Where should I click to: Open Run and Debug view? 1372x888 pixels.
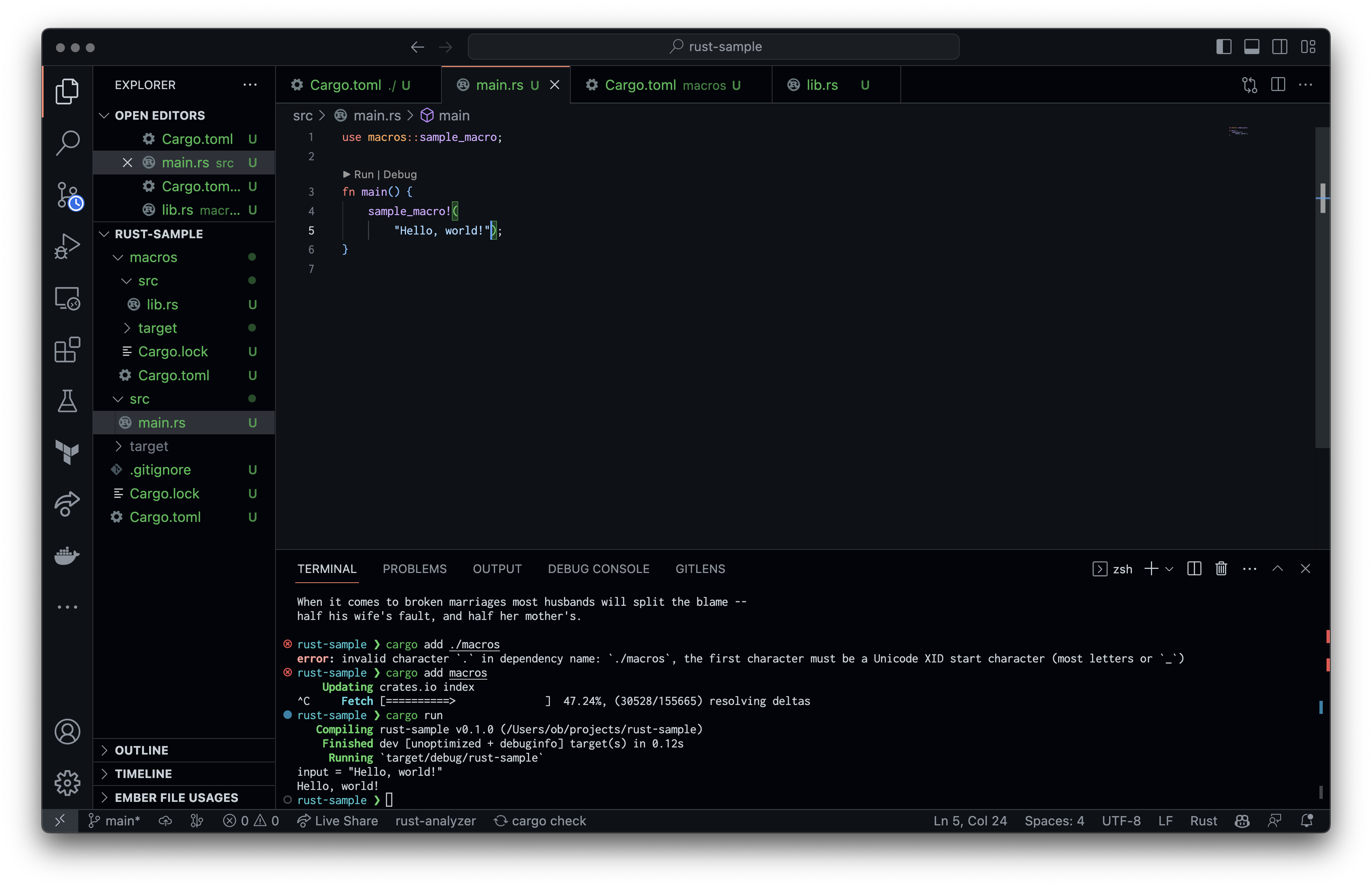67,247
